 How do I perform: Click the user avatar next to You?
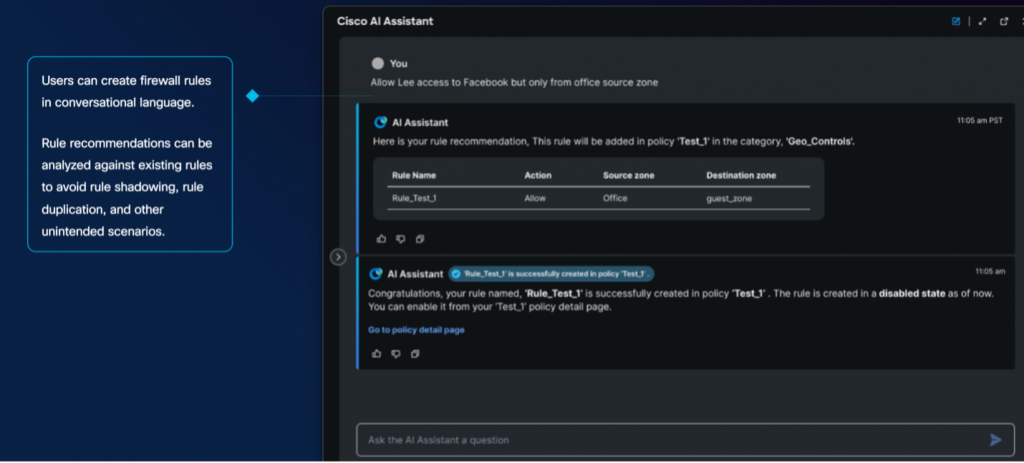377,63
